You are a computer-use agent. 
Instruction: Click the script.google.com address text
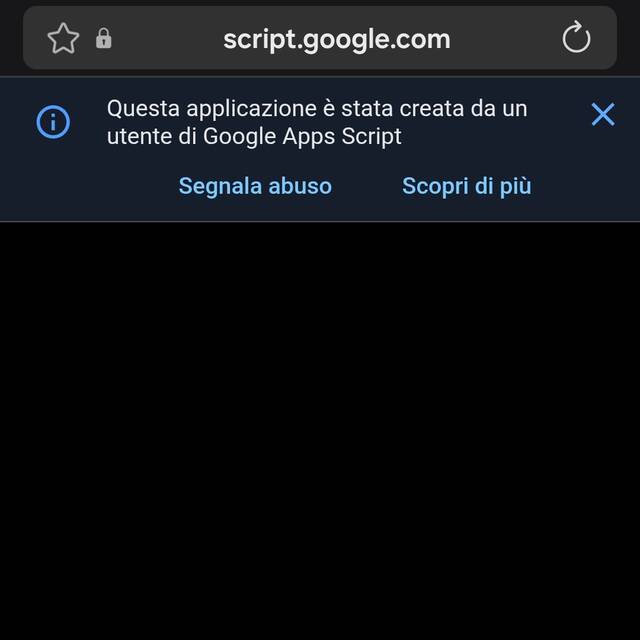[337, 39]
